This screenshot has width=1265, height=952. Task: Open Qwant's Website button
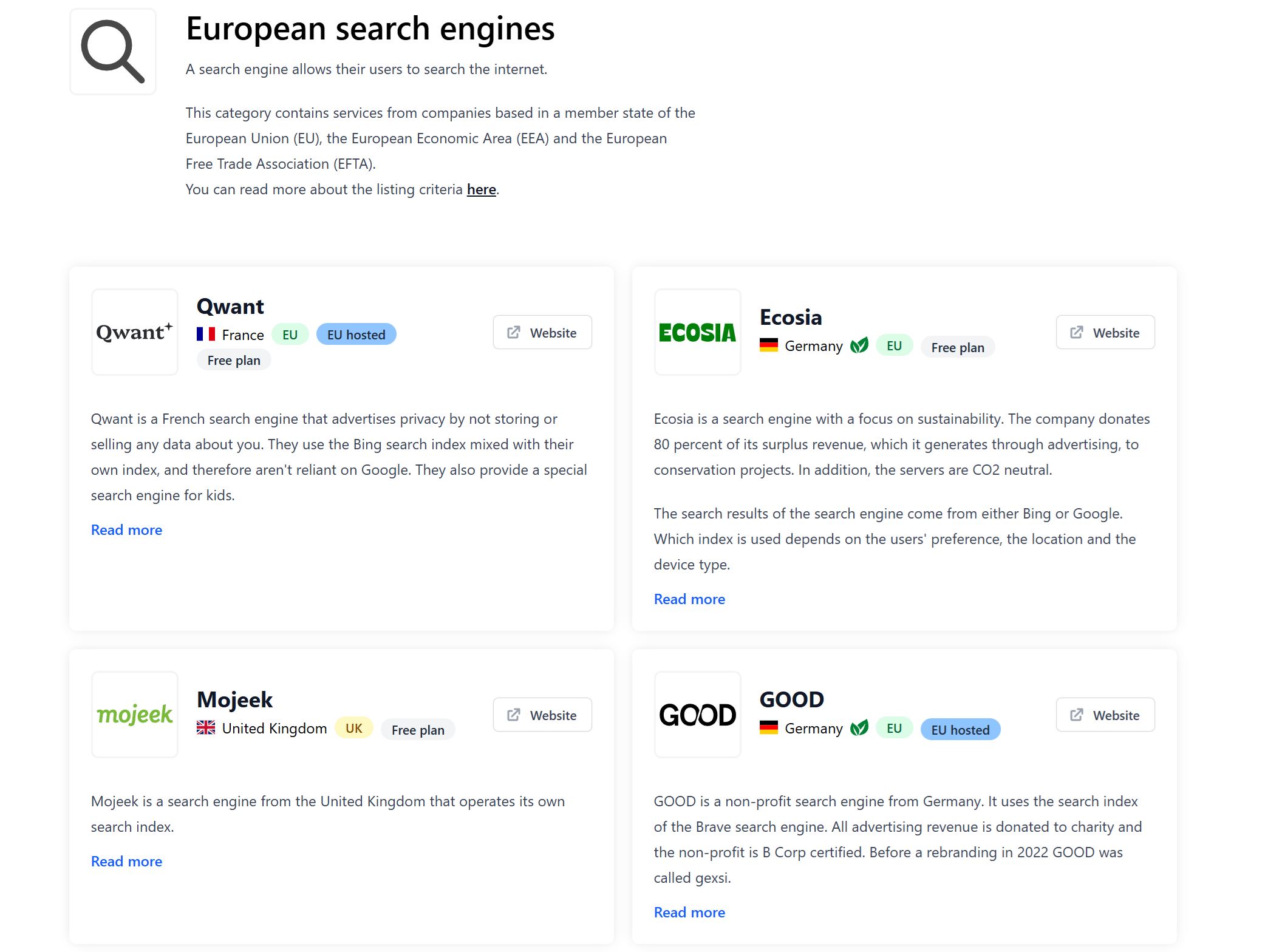(x=542, y=332)
